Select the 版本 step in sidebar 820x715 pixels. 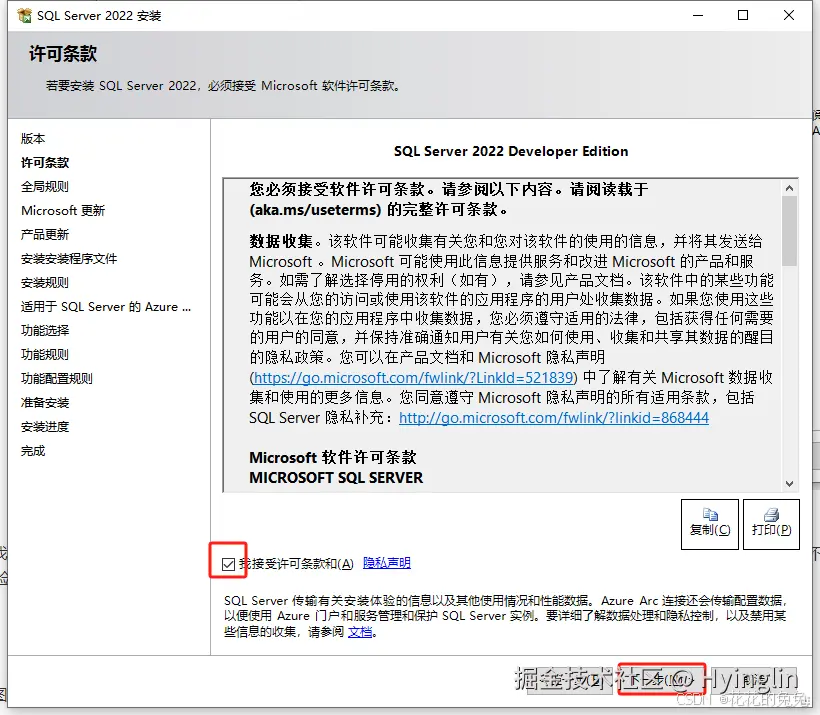click(x=33, y=139)
